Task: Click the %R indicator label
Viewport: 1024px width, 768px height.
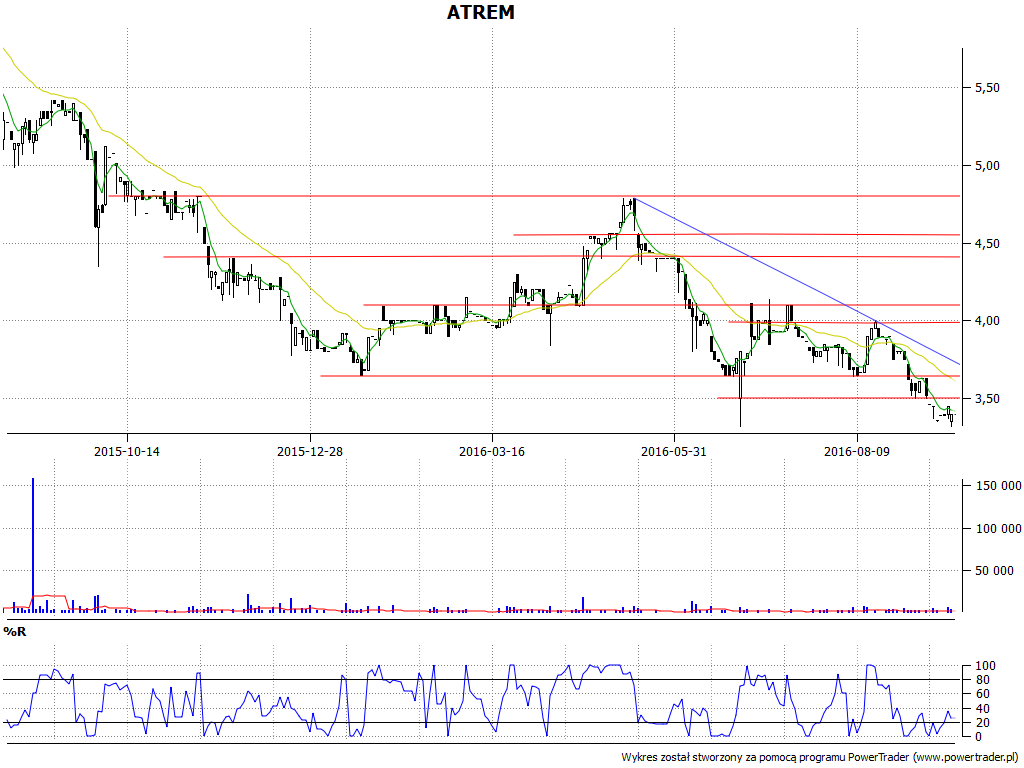Action: pos(14,632)
